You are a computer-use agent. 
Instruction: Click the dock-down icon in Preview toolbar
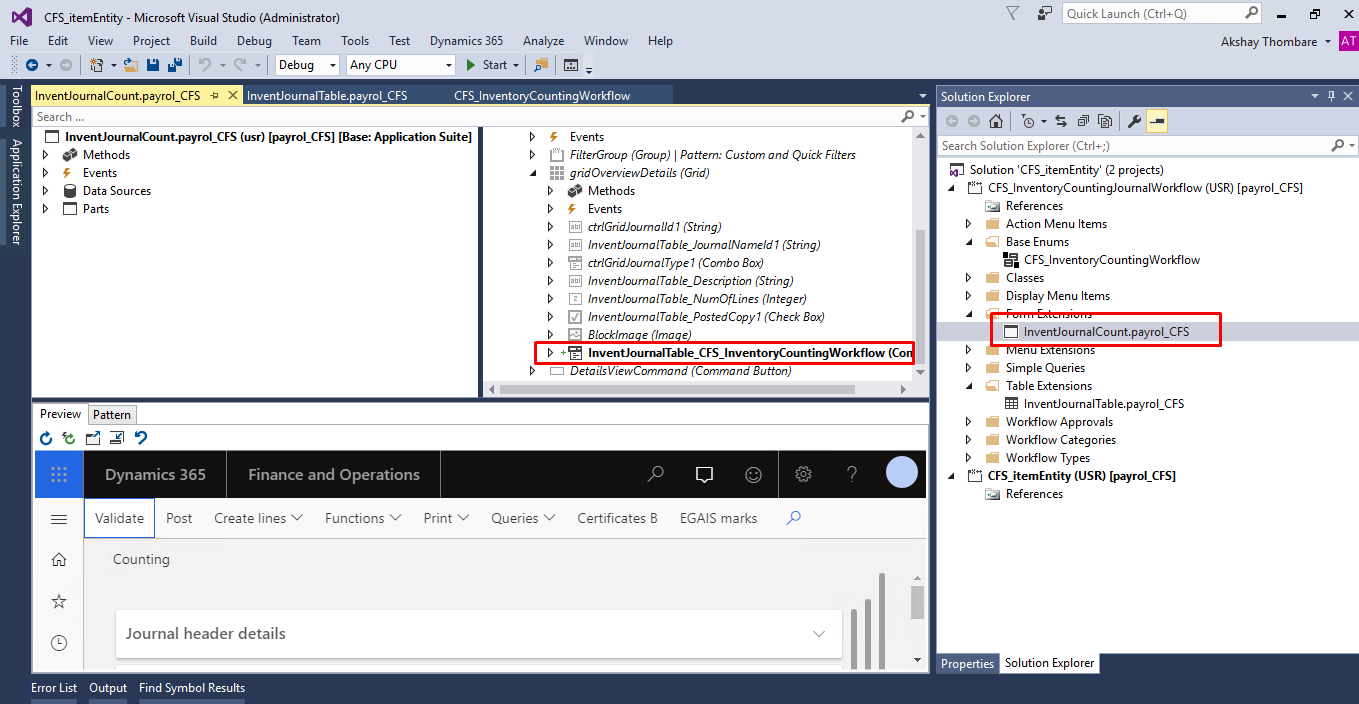(117, 438)
